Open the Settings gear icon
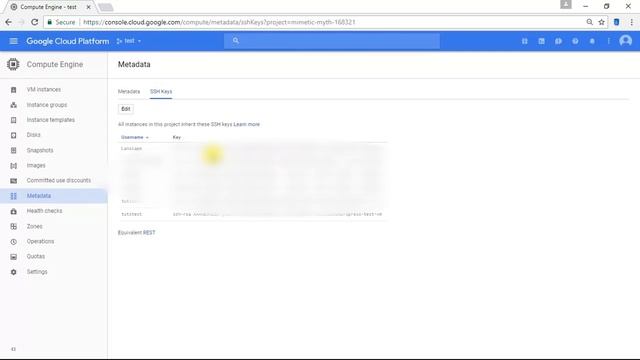This screenshot has width=640, height=360. click(x=13, y=272)
